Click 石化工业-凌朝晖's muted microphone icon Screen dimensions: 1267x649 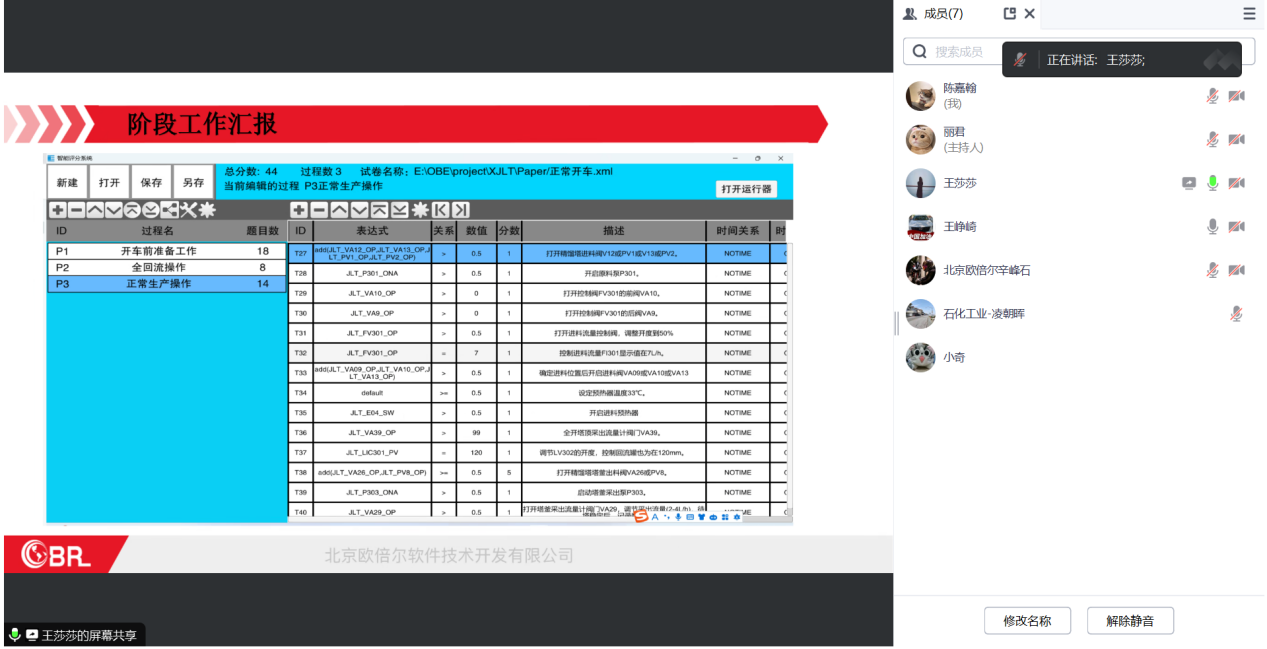point(1236,314)
